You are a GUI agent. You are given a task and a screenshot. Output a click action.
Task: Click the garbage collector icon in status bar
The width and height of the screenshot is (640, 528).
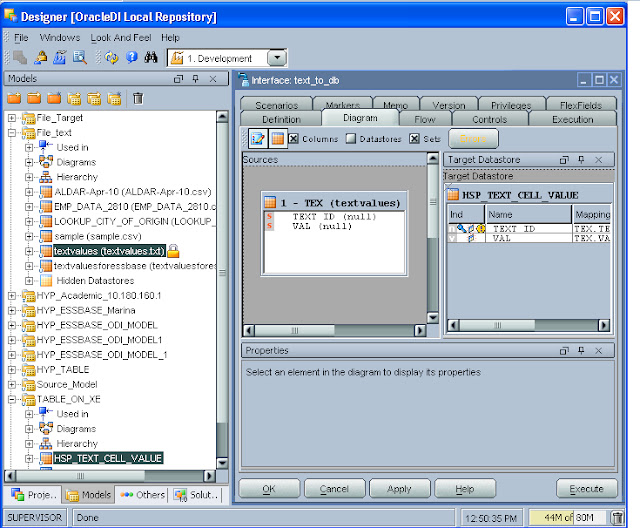[x=617, y=517]
